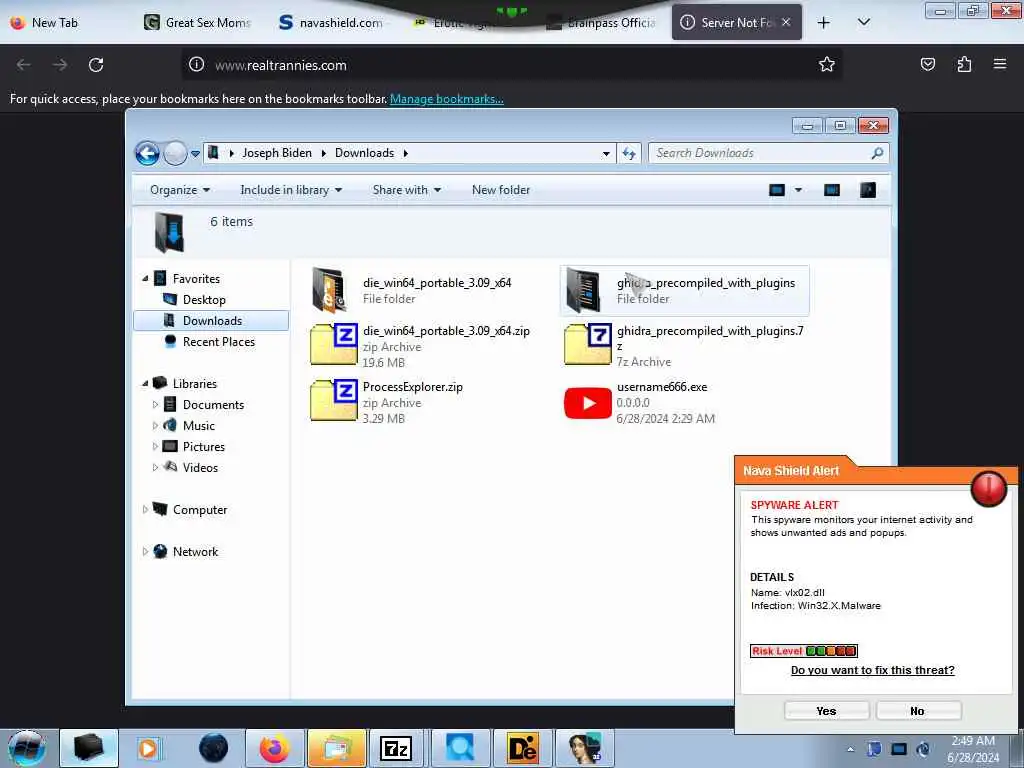Click Do you want to fix this threat link
This screenshot has height=768, width=1024.
872,670
